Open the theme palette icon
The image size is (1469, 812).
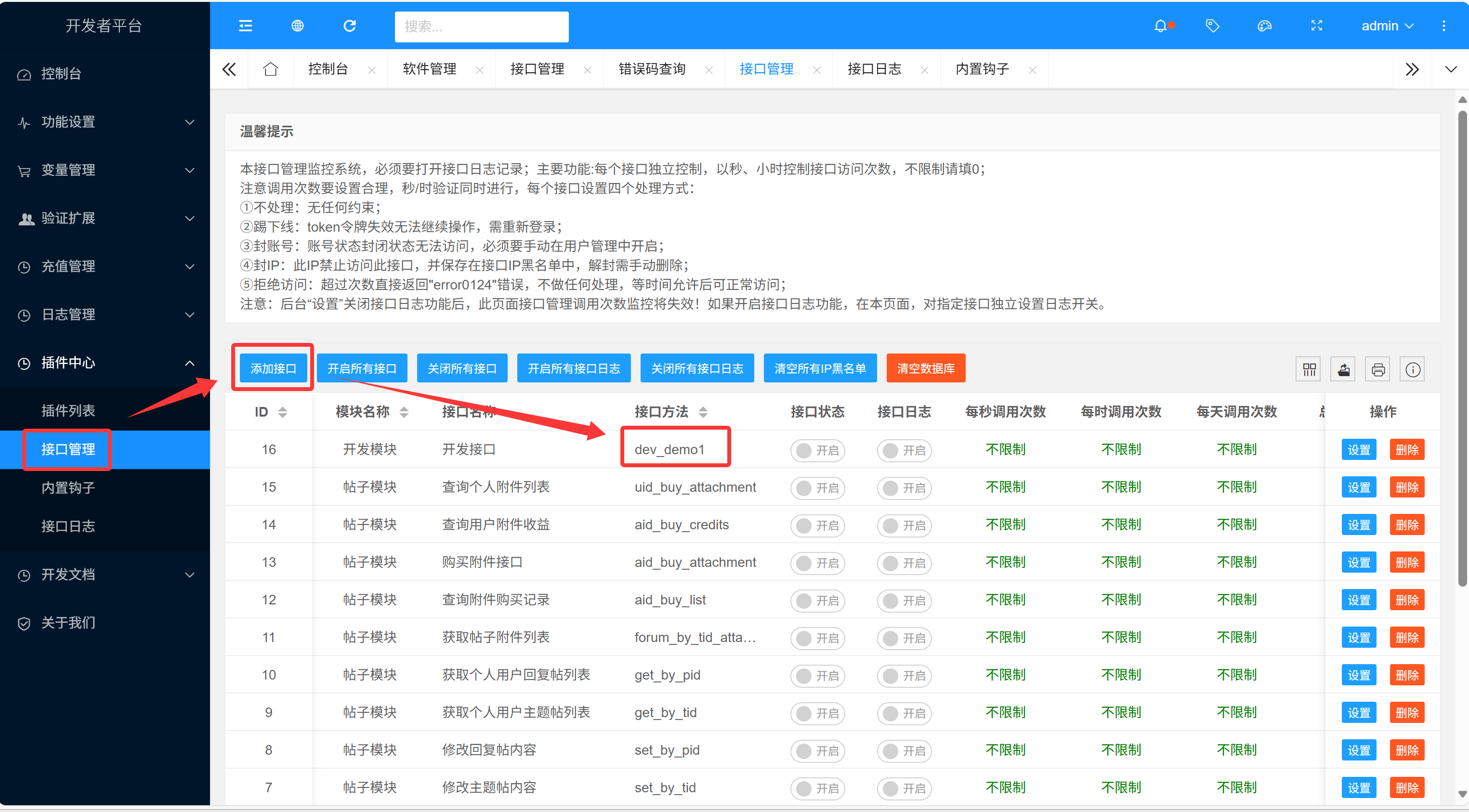tap(1264, 26)
